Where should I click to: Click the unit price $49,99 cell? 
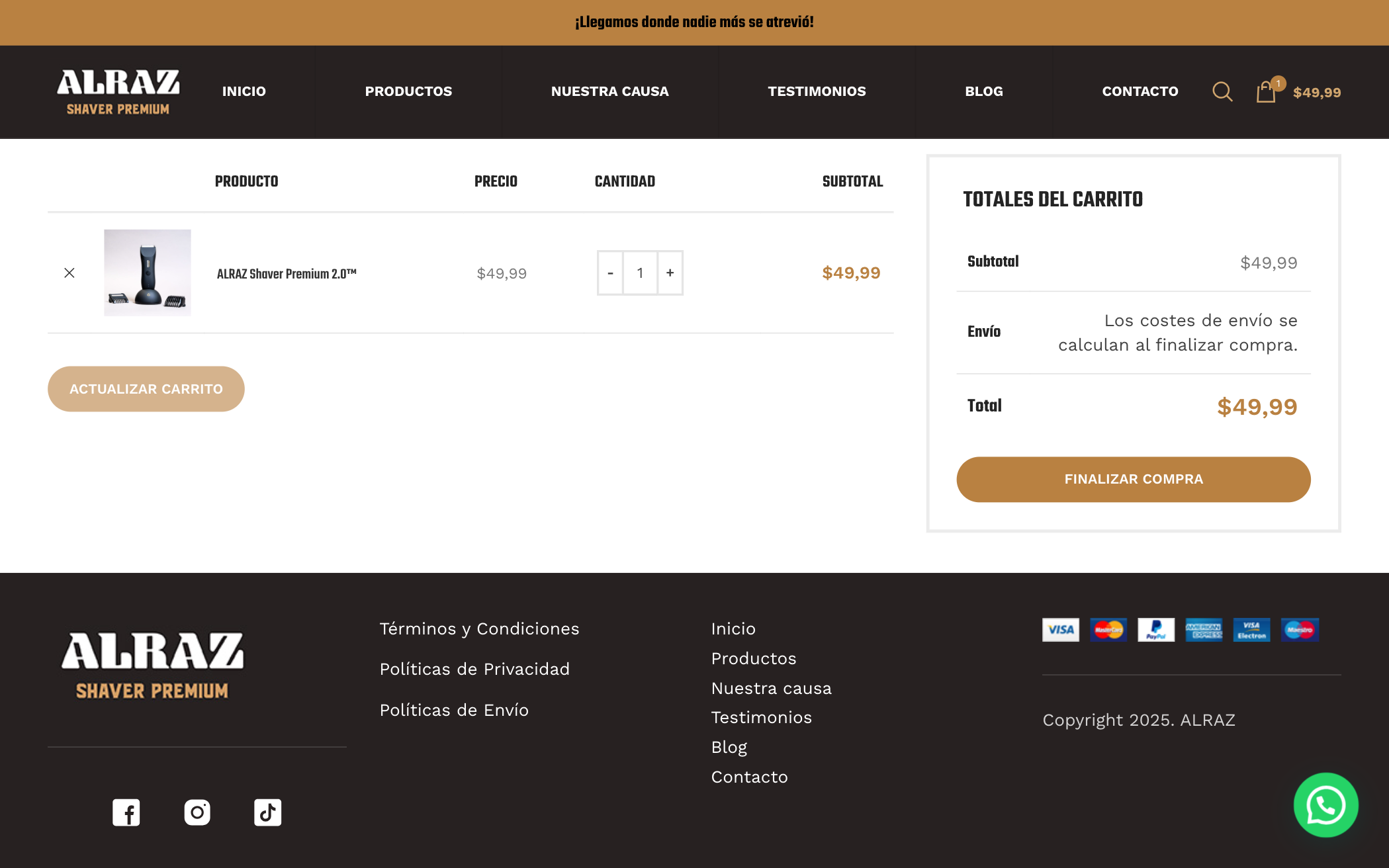click(502, 273)
